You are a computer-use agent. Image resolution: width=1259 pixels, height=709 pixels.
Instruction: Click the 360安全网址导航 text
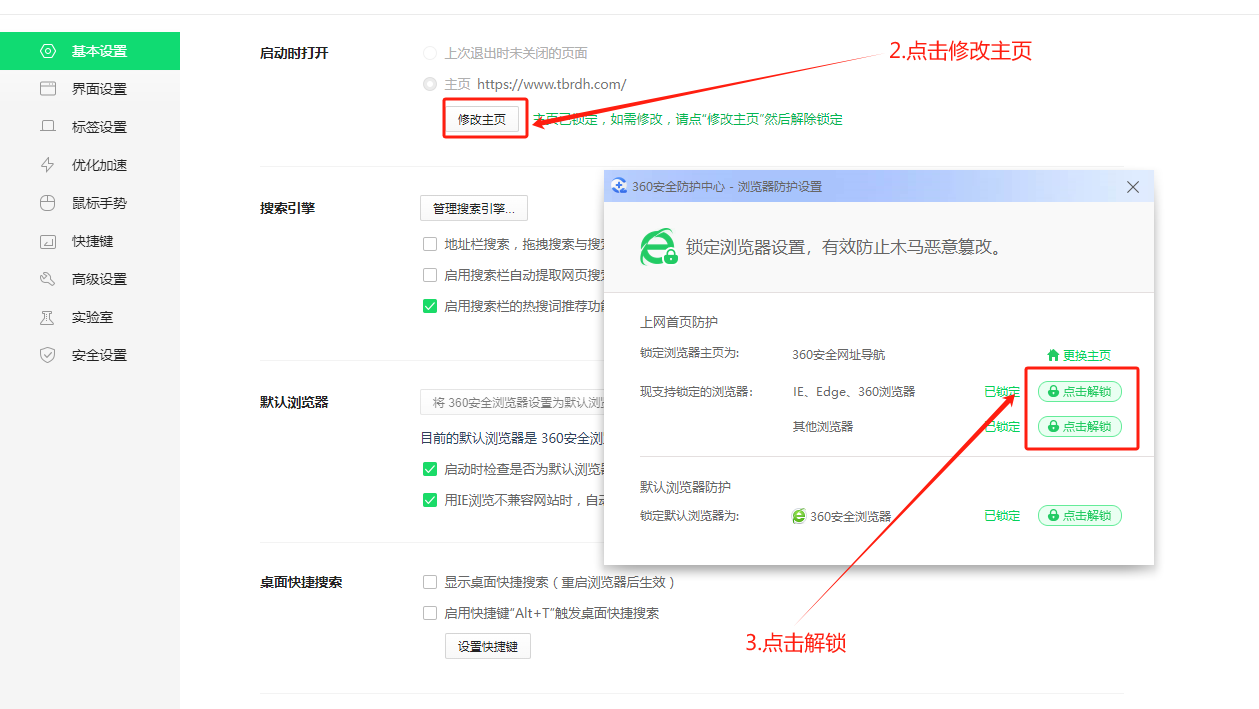pos(838,355)
